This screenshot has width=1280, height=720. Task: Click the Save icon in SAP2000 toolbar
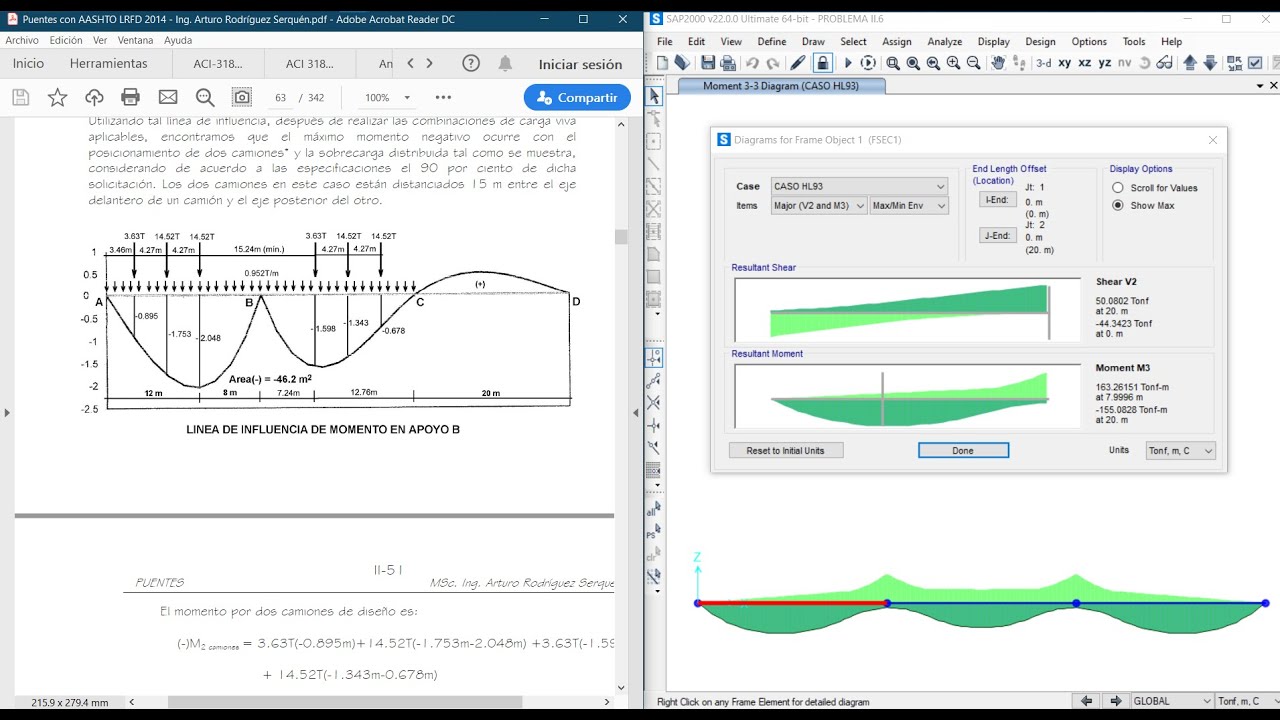[x=708, y=63]
